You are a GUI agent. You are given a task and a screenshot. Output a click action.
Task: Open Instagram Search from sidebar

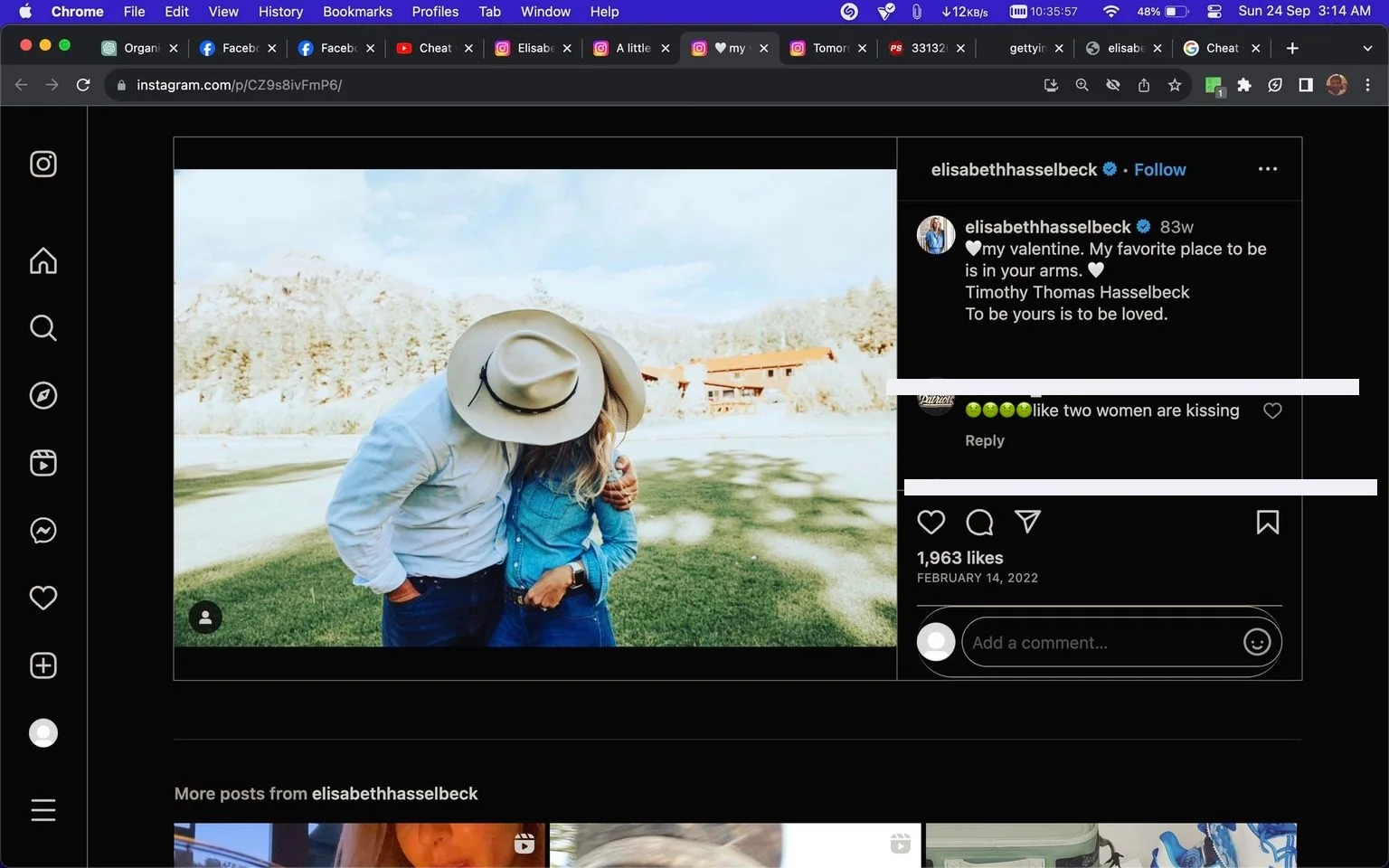coord(43,327)
